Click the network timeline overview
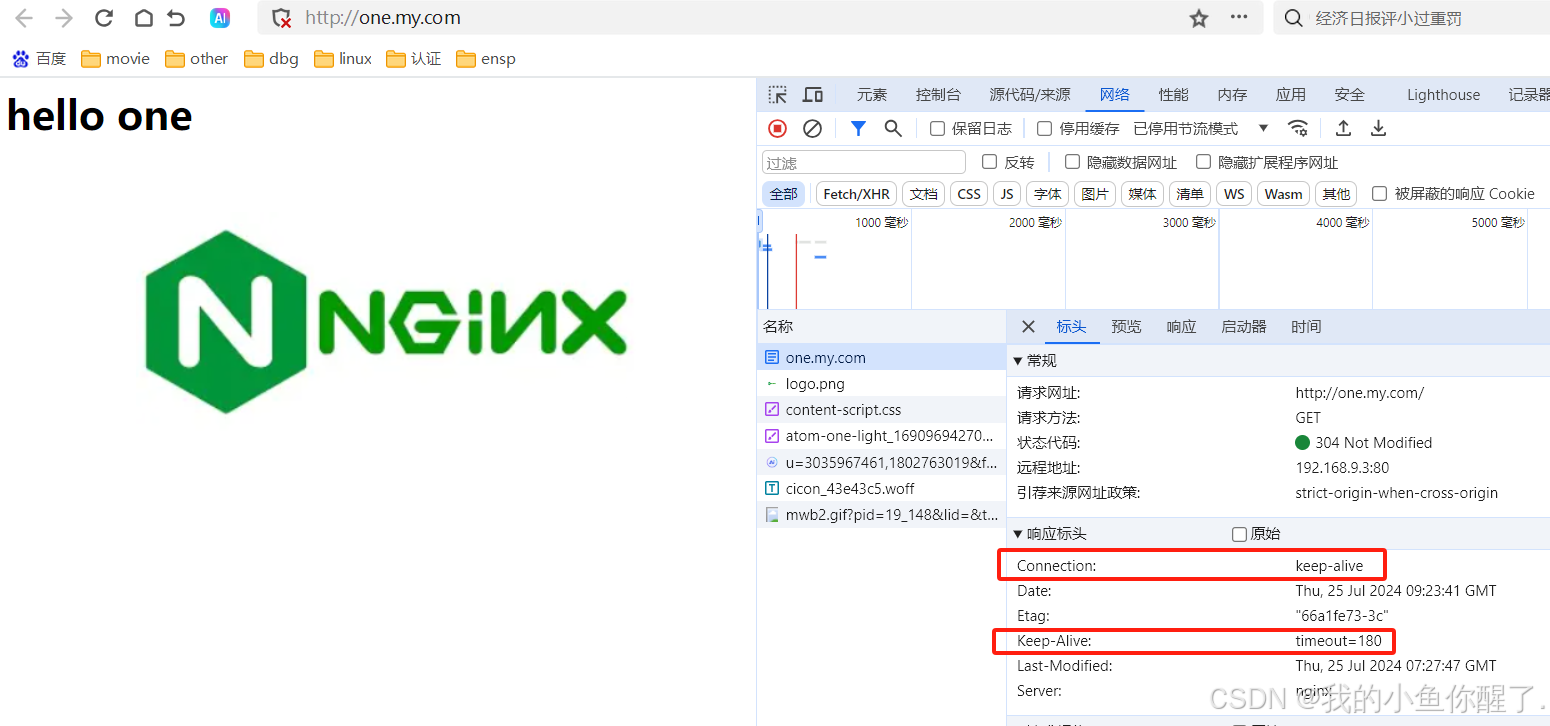This screenshot has width=1550, height=726. (1153, 260)
